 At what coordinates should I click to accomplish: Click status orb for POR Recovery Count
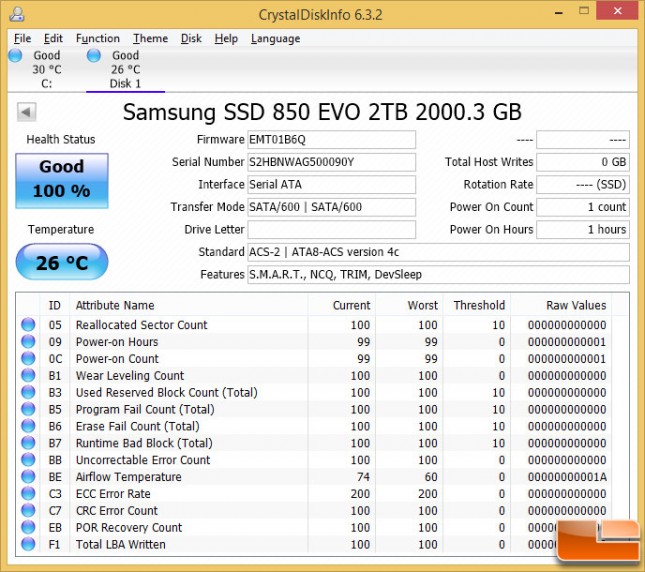[x=28, y=527]
